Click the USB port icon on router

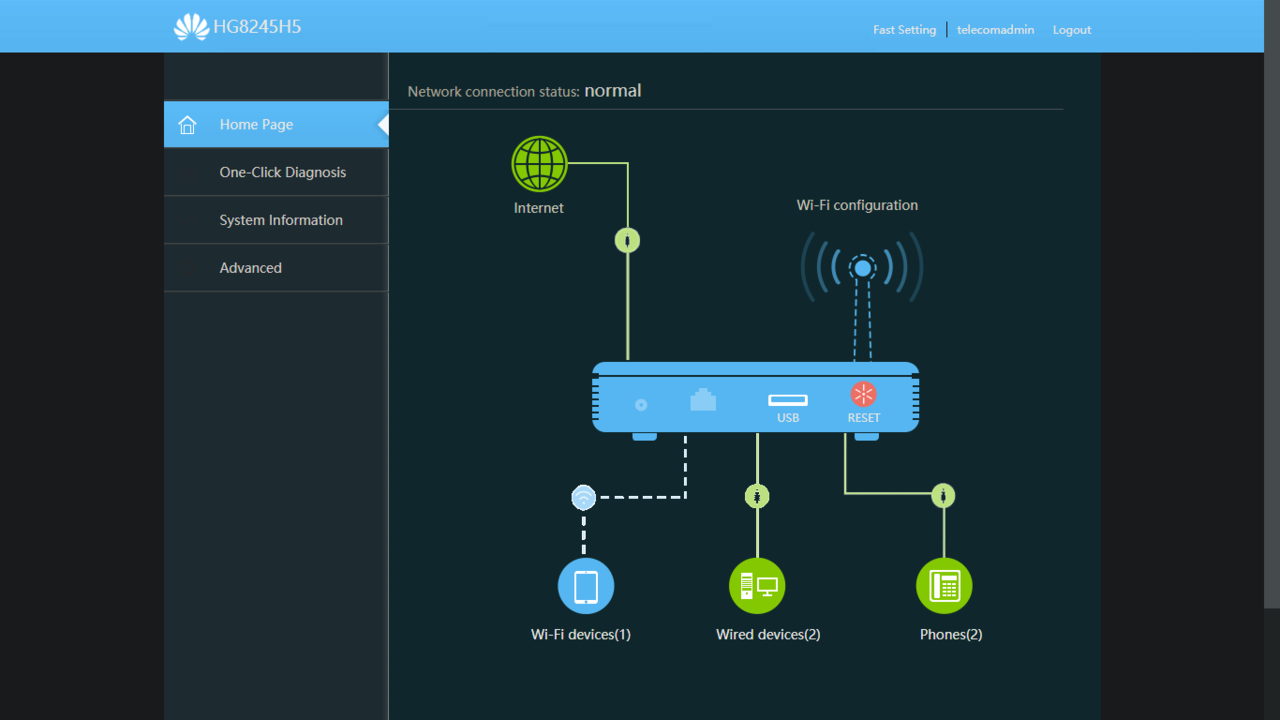pyautogui.click(x=788, y=400)
